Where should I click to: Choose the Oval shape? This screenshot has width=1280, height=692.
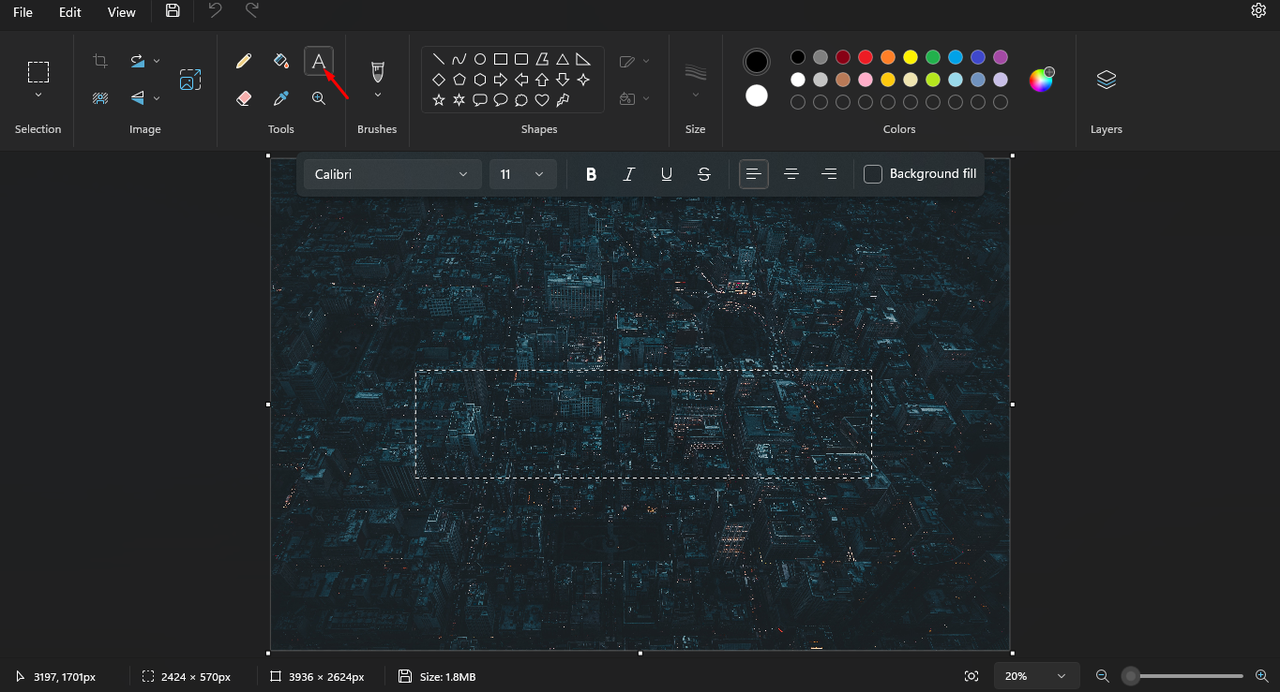click(x=480, y=59)
